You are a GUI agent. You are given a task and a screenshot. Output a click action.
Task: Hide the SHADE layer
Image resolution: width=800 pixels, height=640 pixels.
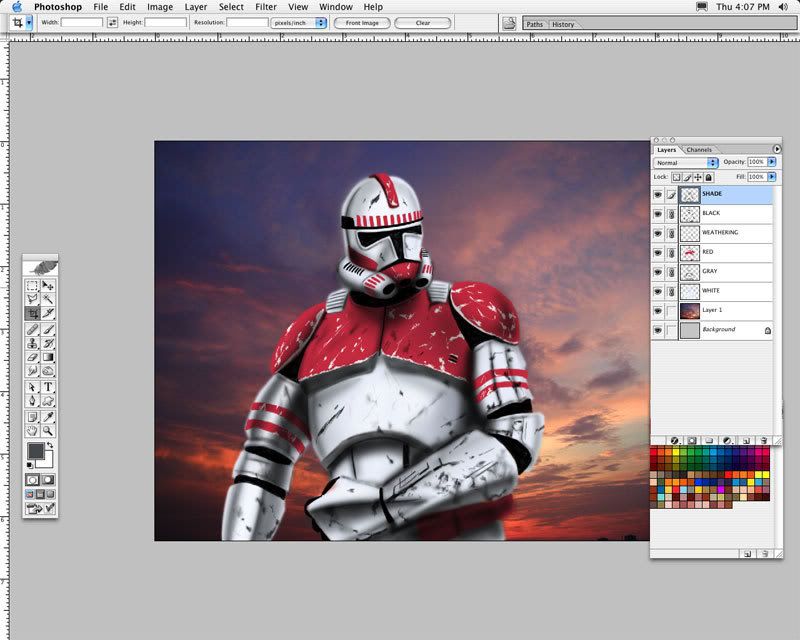tap(658, 194)
